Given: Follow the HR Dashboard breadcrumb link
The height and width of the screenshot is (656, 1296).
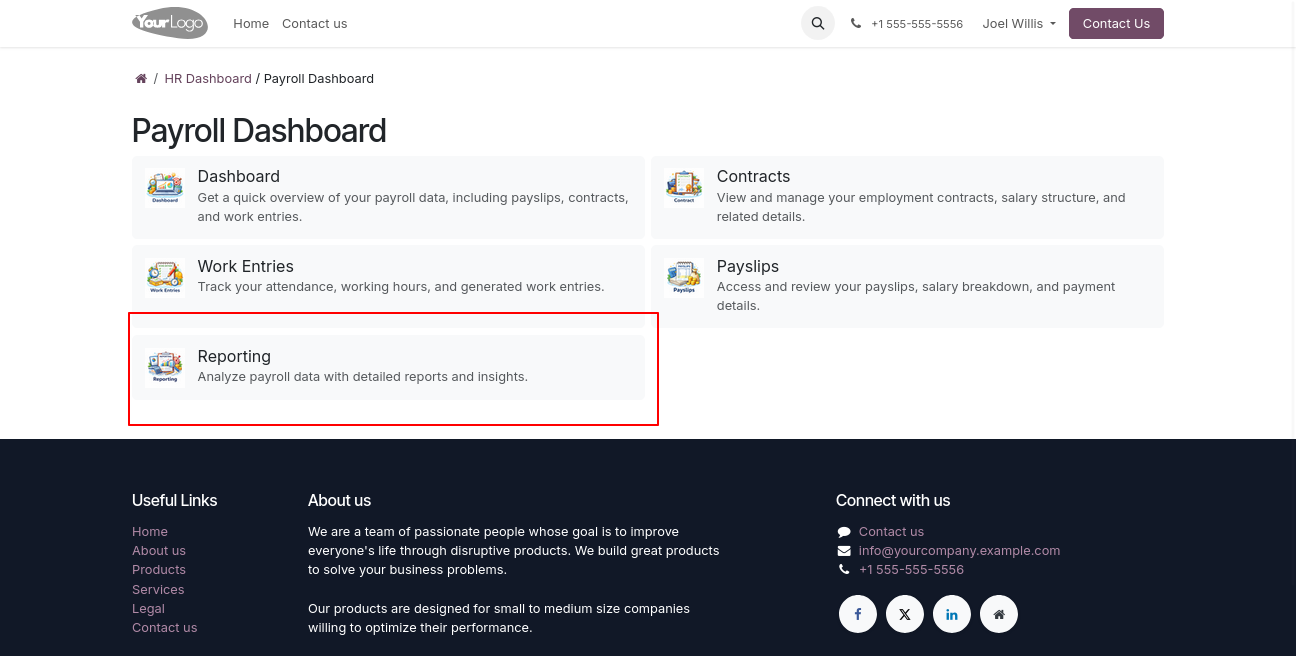Looking at the screenshot, I should 208,79.
